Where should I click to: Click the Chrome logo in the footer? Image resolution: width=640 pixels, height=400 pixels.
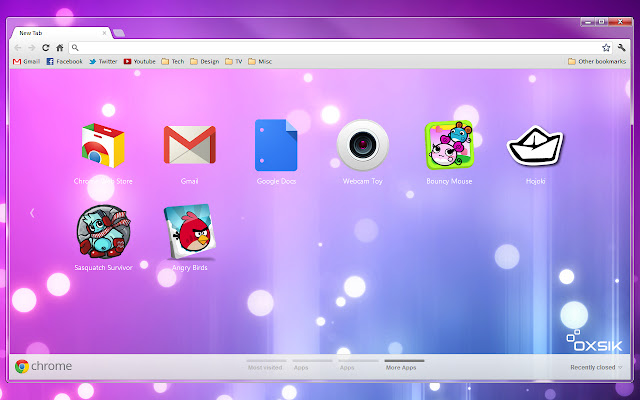[43, 366]
